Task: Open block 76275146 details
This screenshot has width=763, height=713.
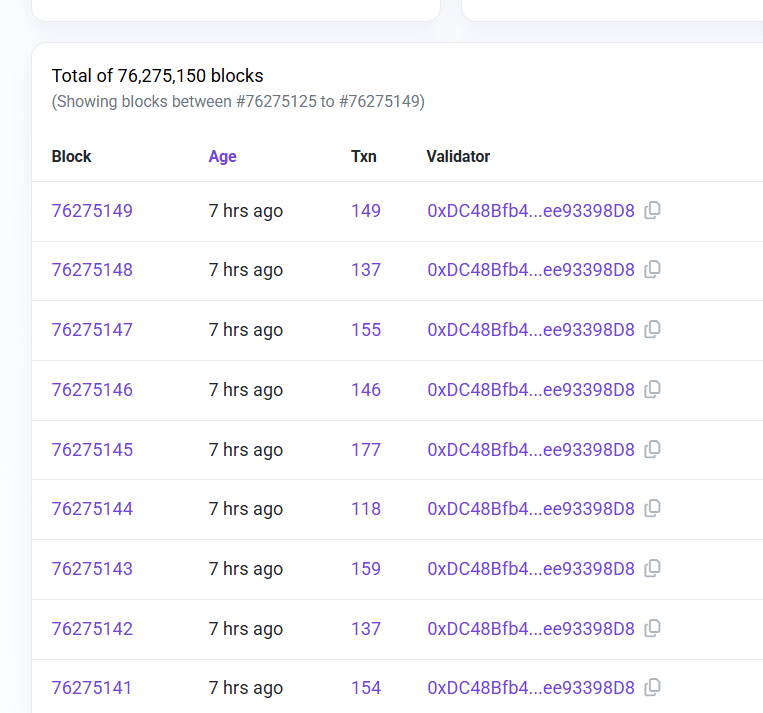Action: pyautogui.click(x=92, y=390)
